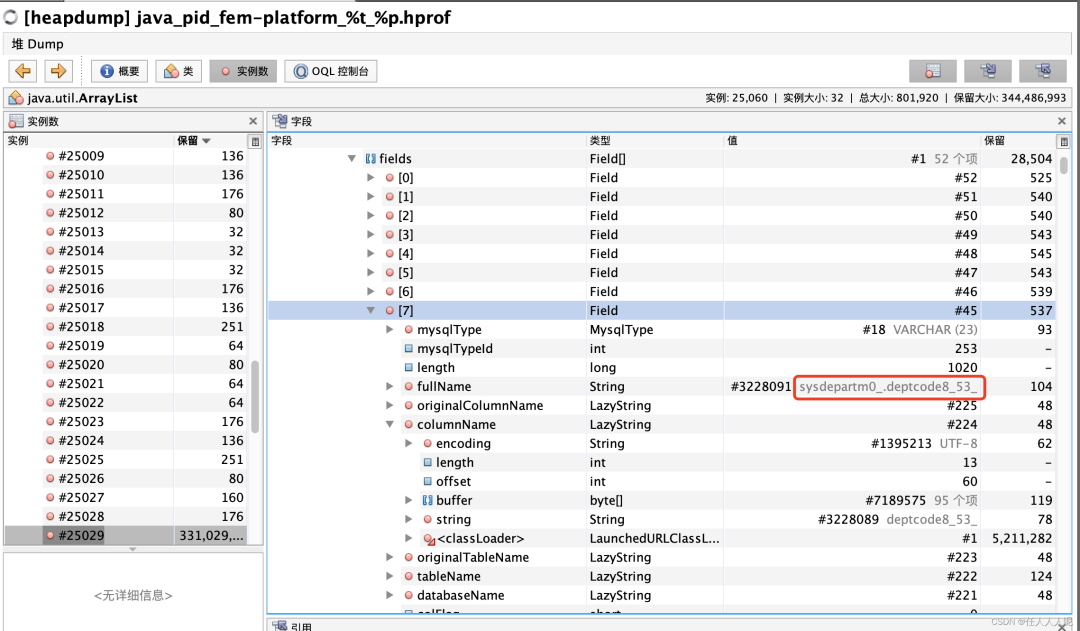
Task: Click the panel divider collapse arrow below instances
Action: pyautogui.click(x=132, y=549)
